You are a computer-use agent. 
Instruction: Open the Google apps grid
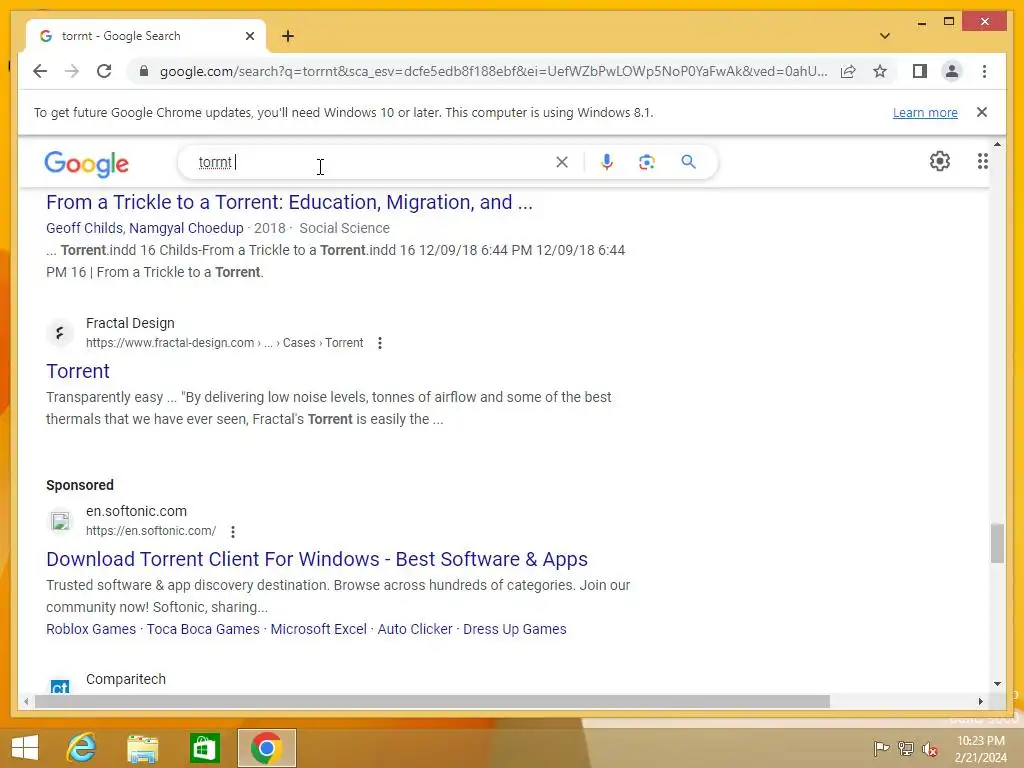point(982,161)
